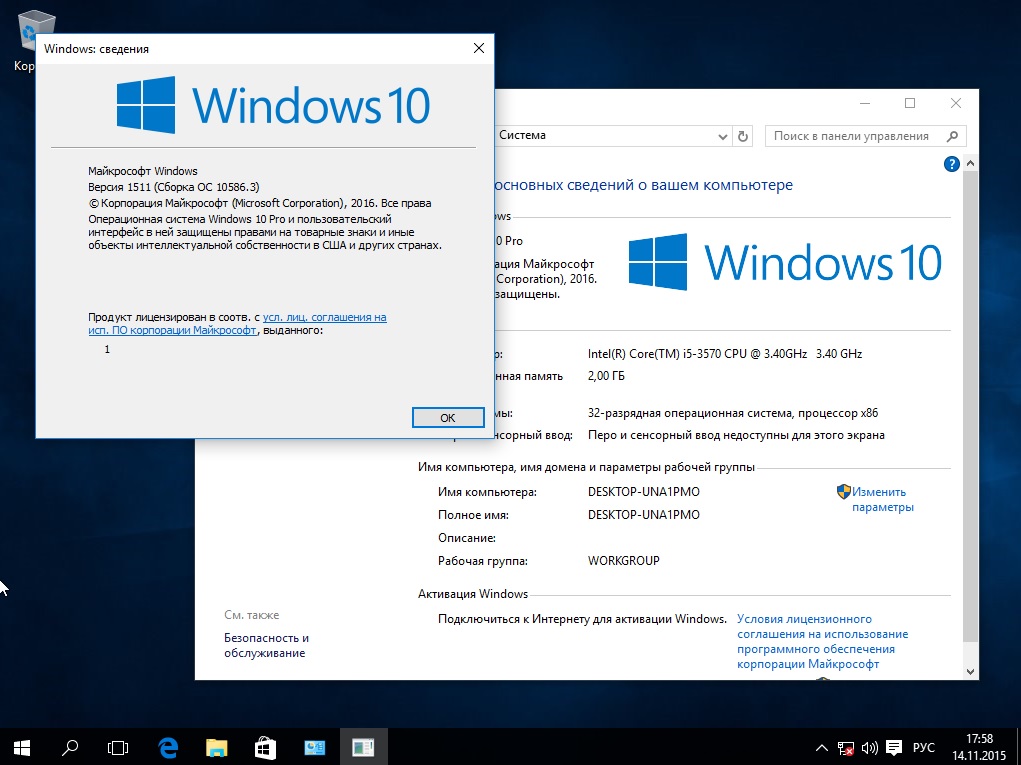1021x765 pixels.
Task: Click DESKTOP-UNA1PMO in the Имя компьютера row
Action: tap(643, 492)
